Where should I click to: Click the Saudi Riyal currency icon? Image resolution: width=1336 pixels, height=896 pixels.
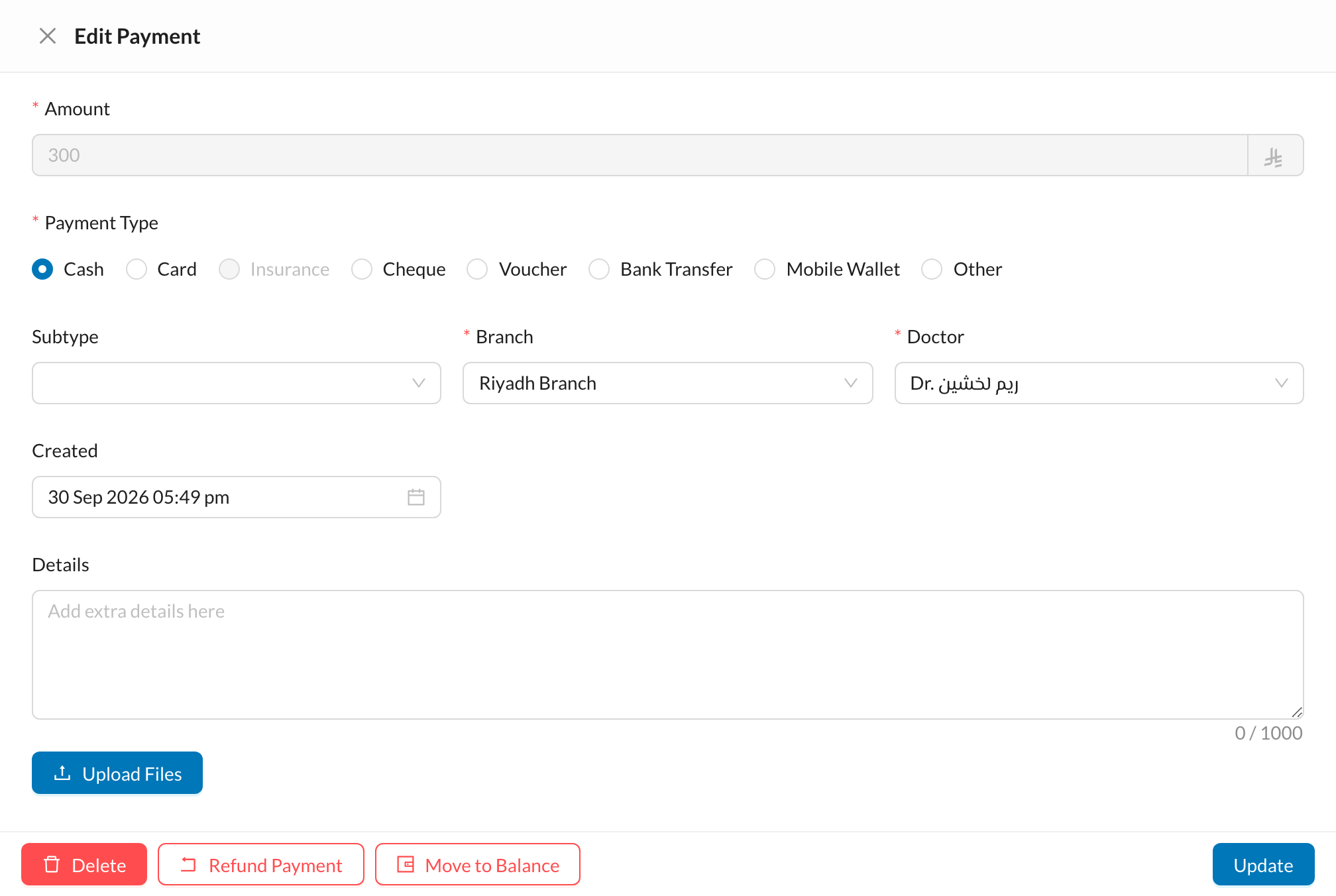(1274, 156)
